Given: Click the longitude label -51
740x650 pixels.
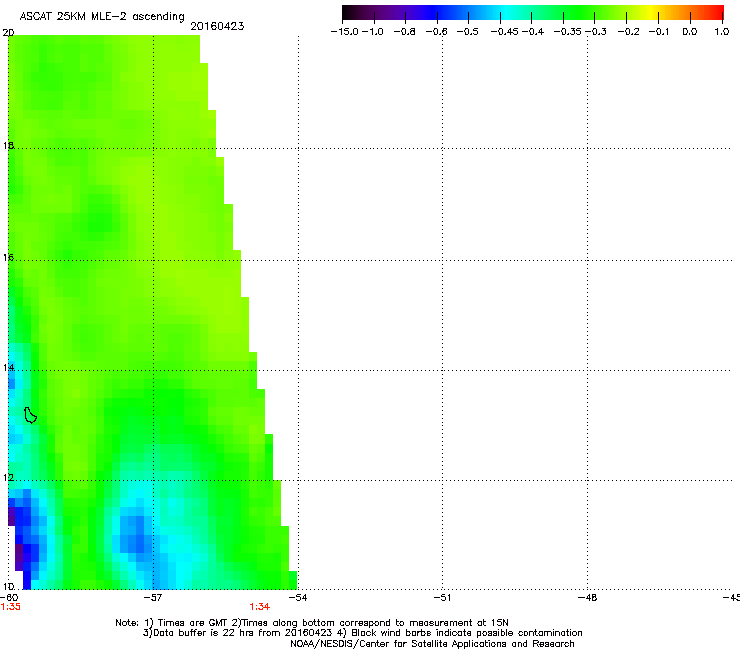Looking at the screenshot, I should click(x=442, y=598).
